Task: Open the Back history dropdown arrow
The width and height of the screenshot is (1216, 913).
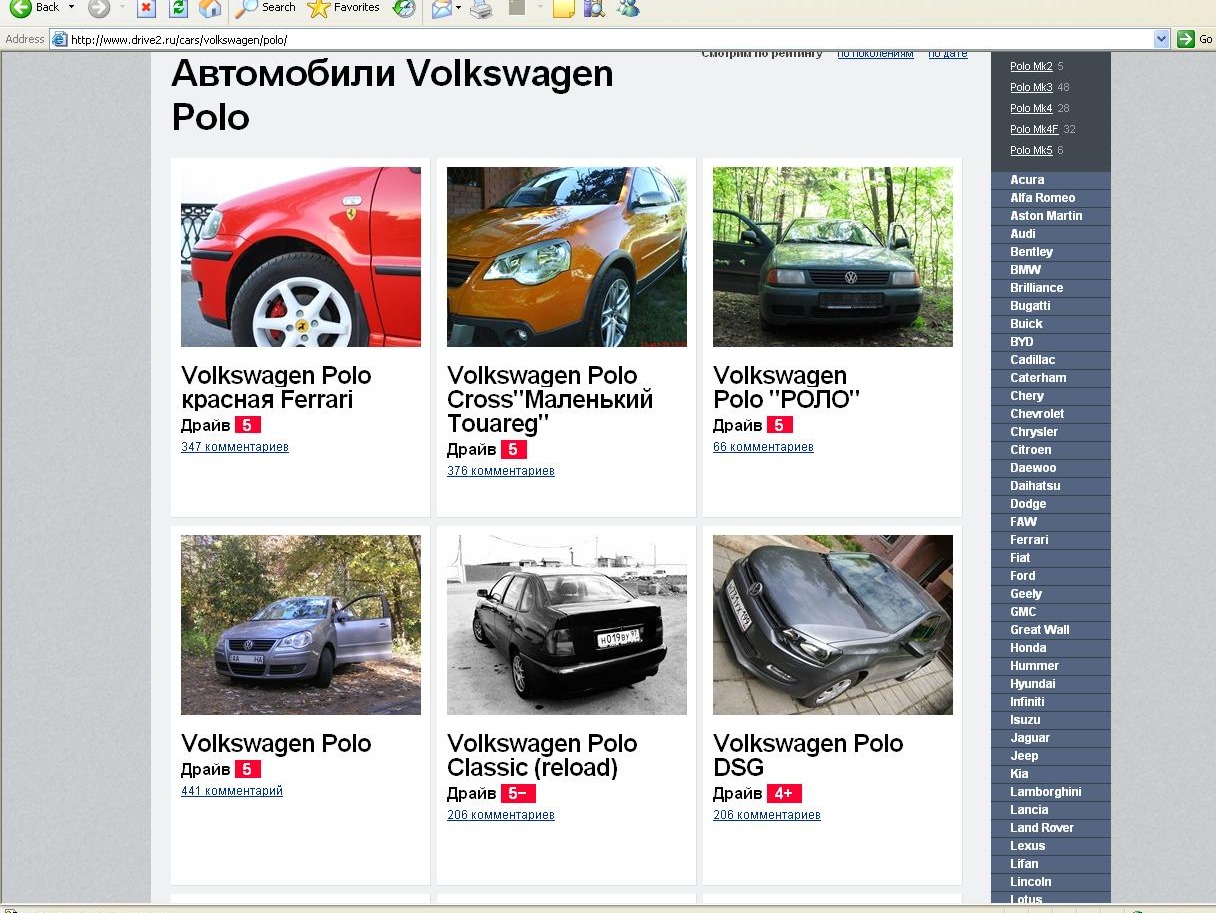Action: pos(71,8)
